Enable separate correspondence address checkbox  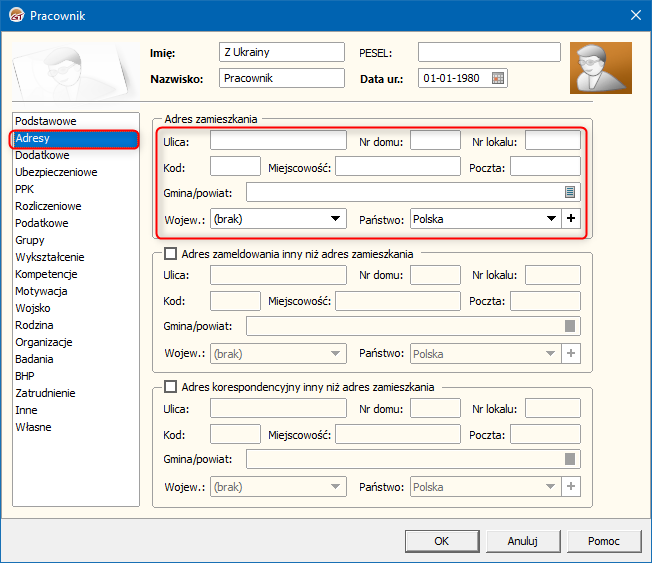(x=170, y=387)
